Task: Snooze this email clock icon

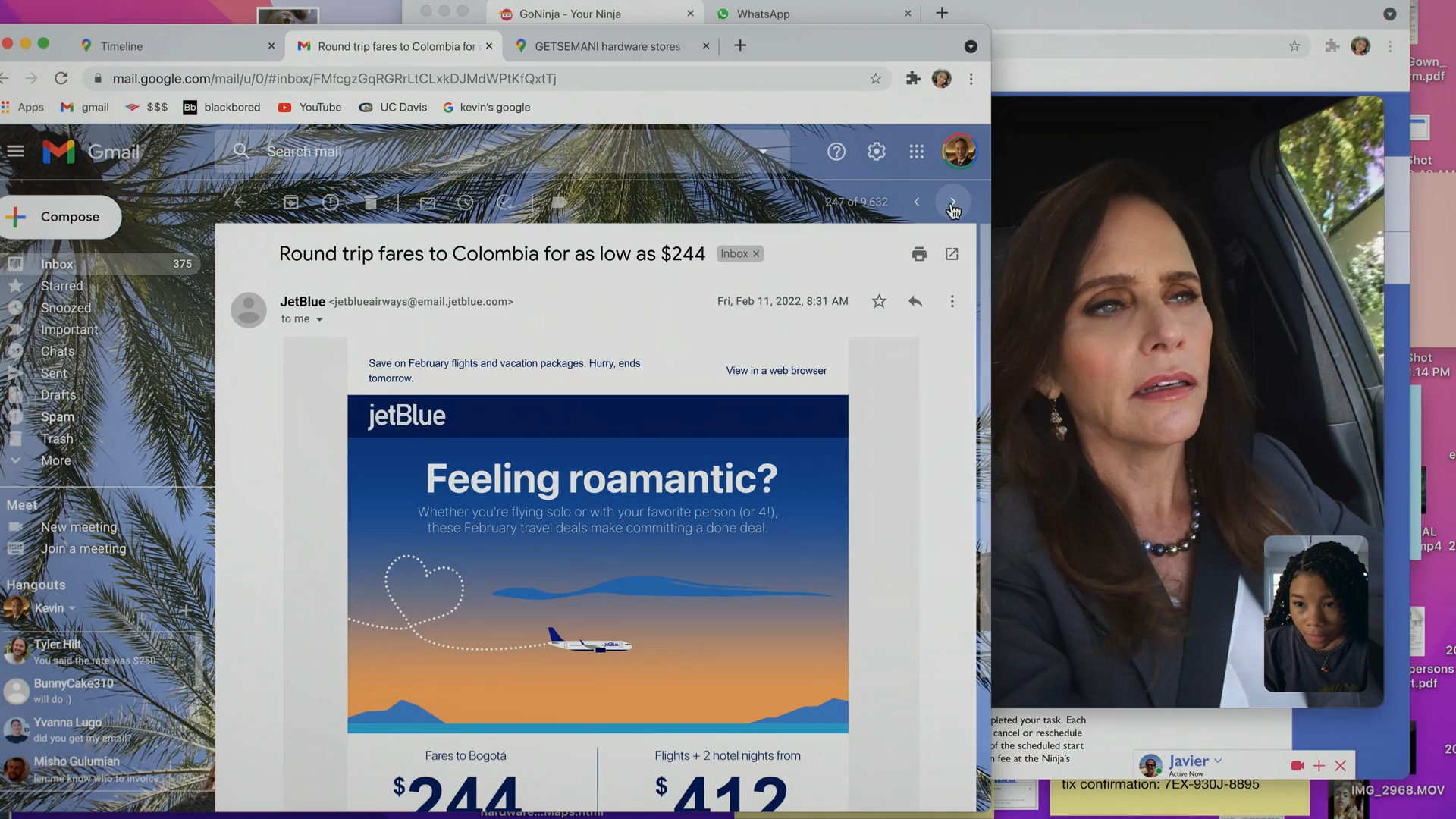Action: click(x=465, y=202)
